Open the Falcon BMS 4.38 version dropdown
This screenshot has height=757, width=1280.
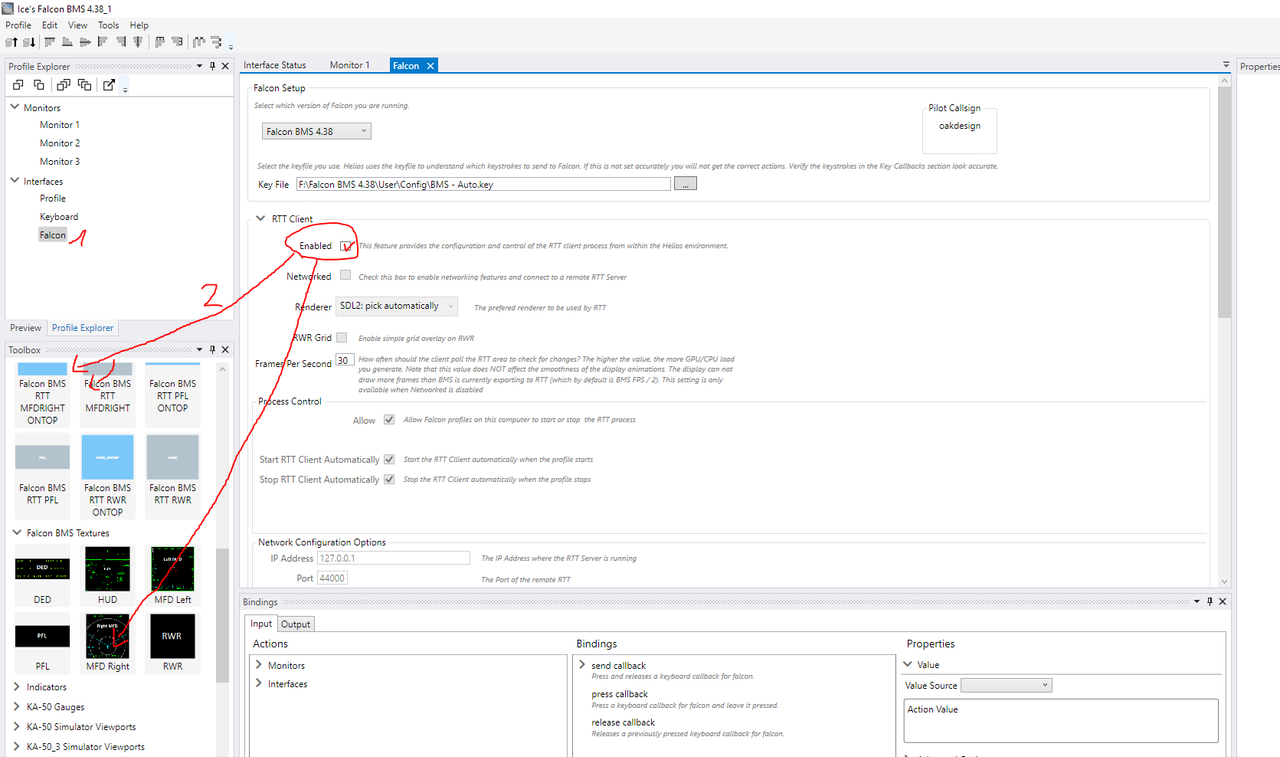tap(316, 131)
